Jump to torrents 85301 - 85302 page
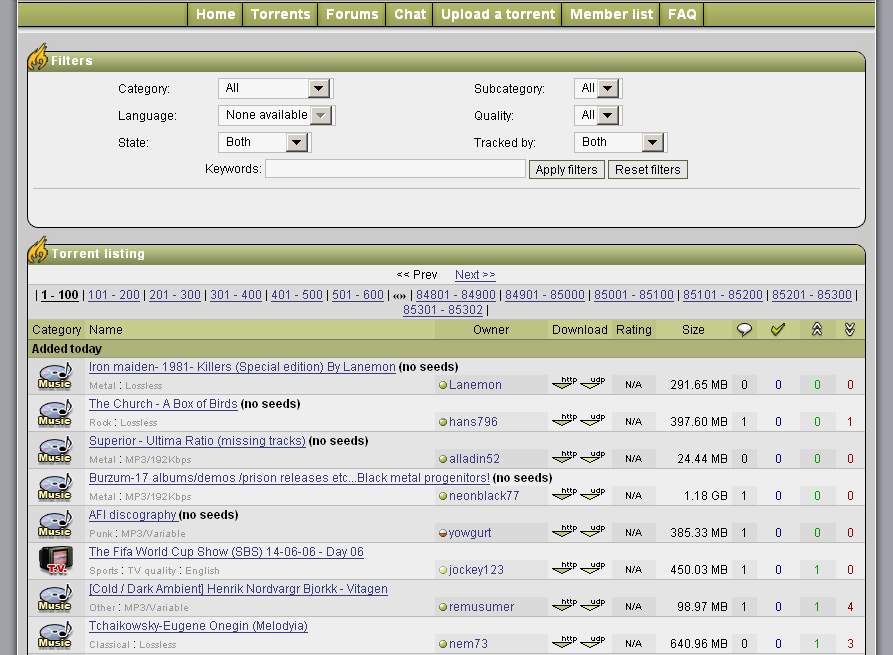 (x=443, y=310)
